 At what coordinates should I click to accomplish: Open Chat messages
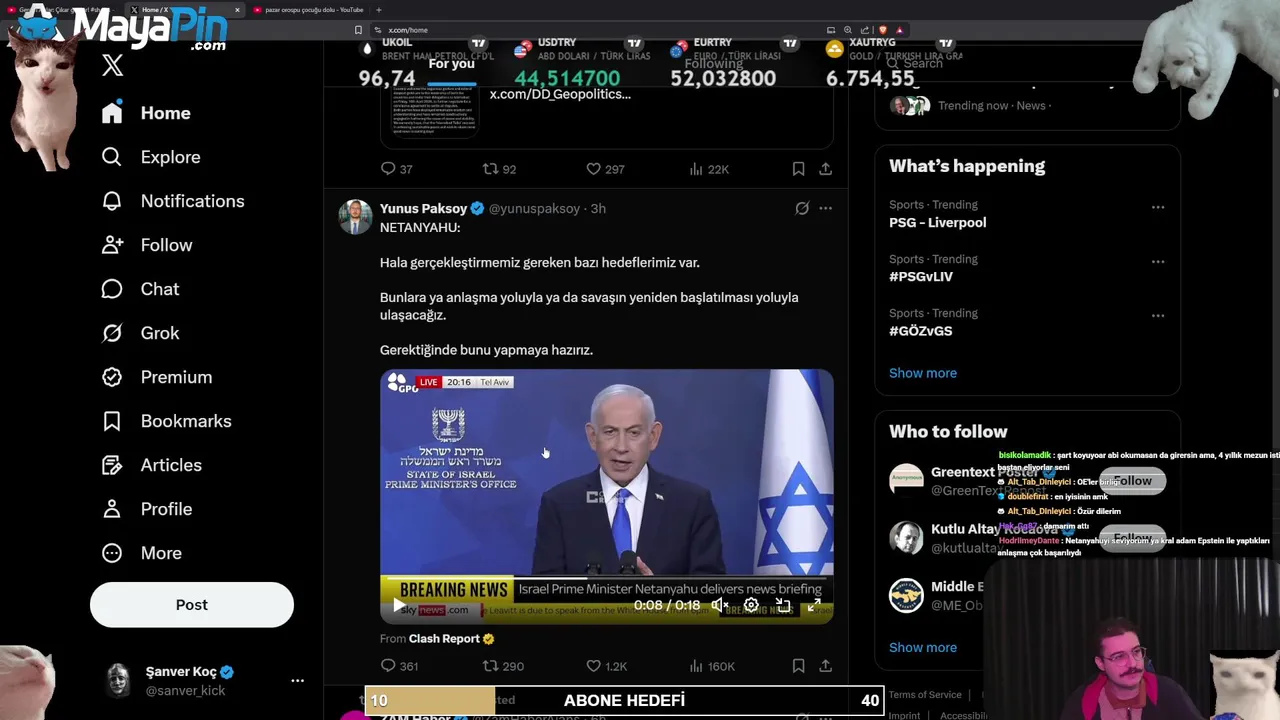[140, 289]
